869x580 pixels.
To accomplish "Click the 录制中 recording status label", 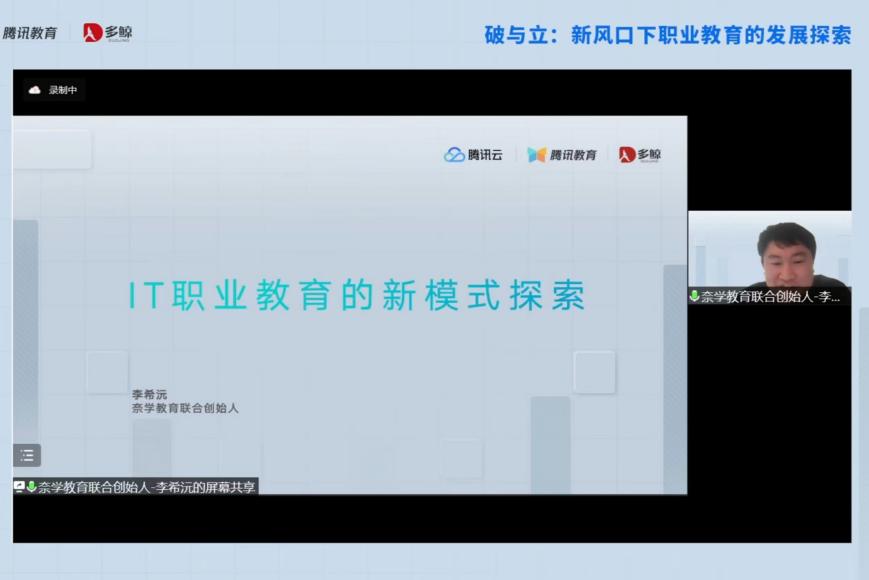I will pos(63,90).
